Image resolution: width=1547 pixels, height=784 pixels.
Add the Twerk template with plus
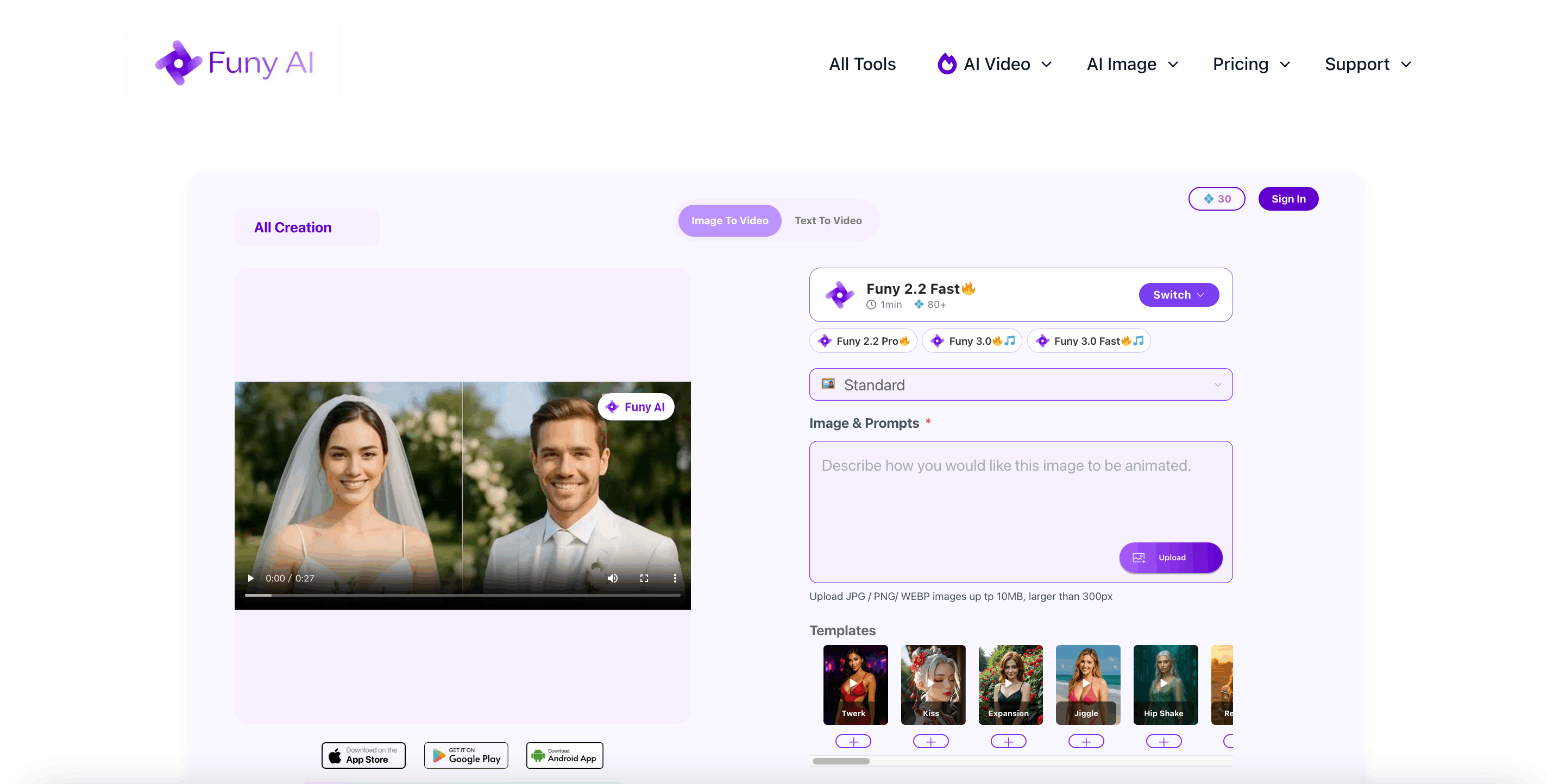[x=853, y=741]
